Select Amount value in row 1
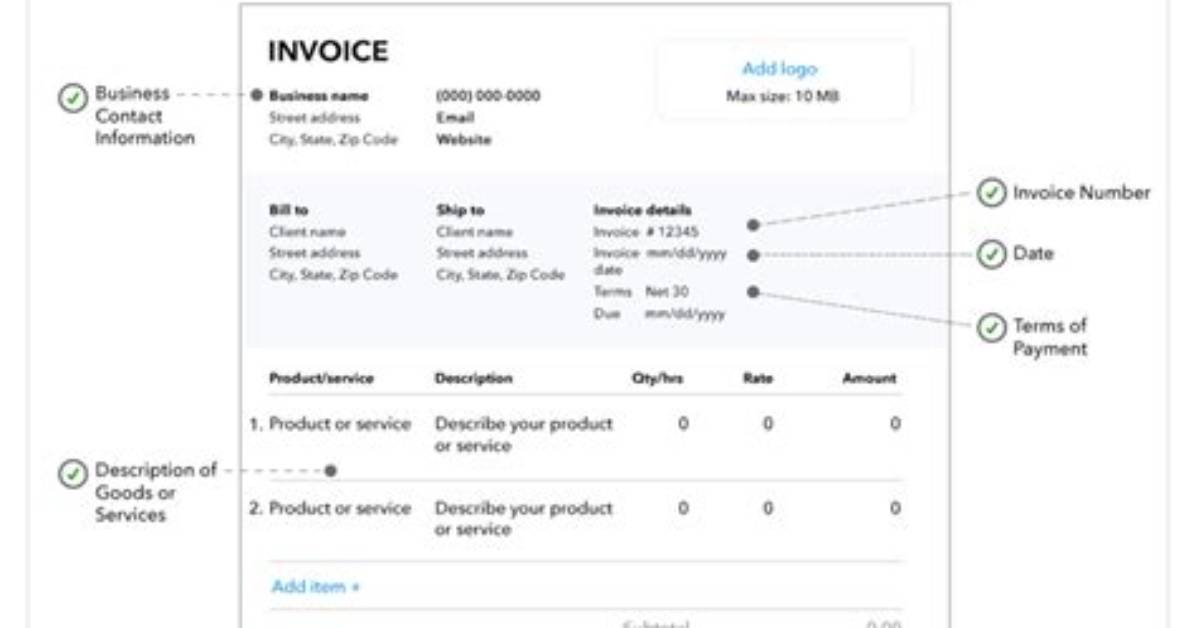Viewport: 1196px width, 628px height. [x=895, y=424]
